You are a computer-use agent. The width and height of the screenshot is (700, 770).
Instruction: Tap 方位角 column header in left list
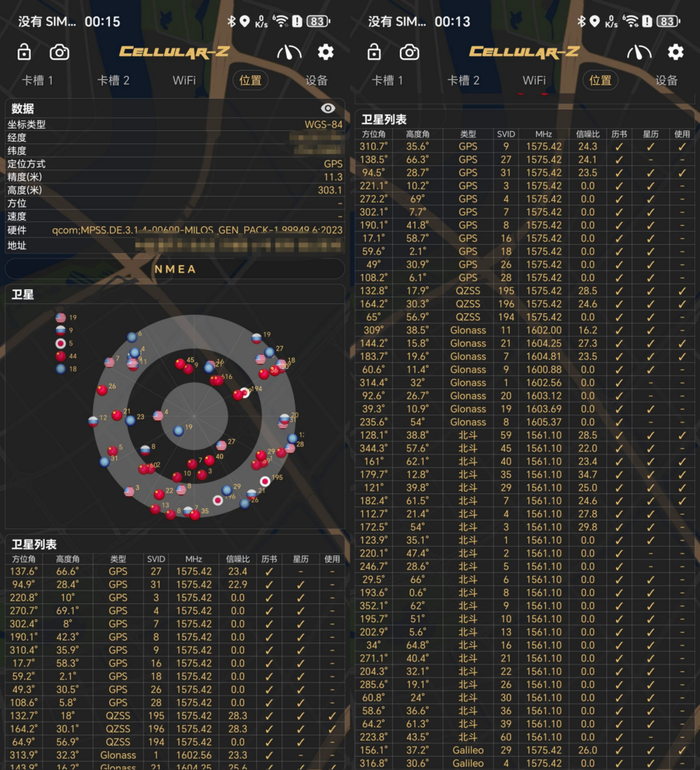click(x=24, y=559)
